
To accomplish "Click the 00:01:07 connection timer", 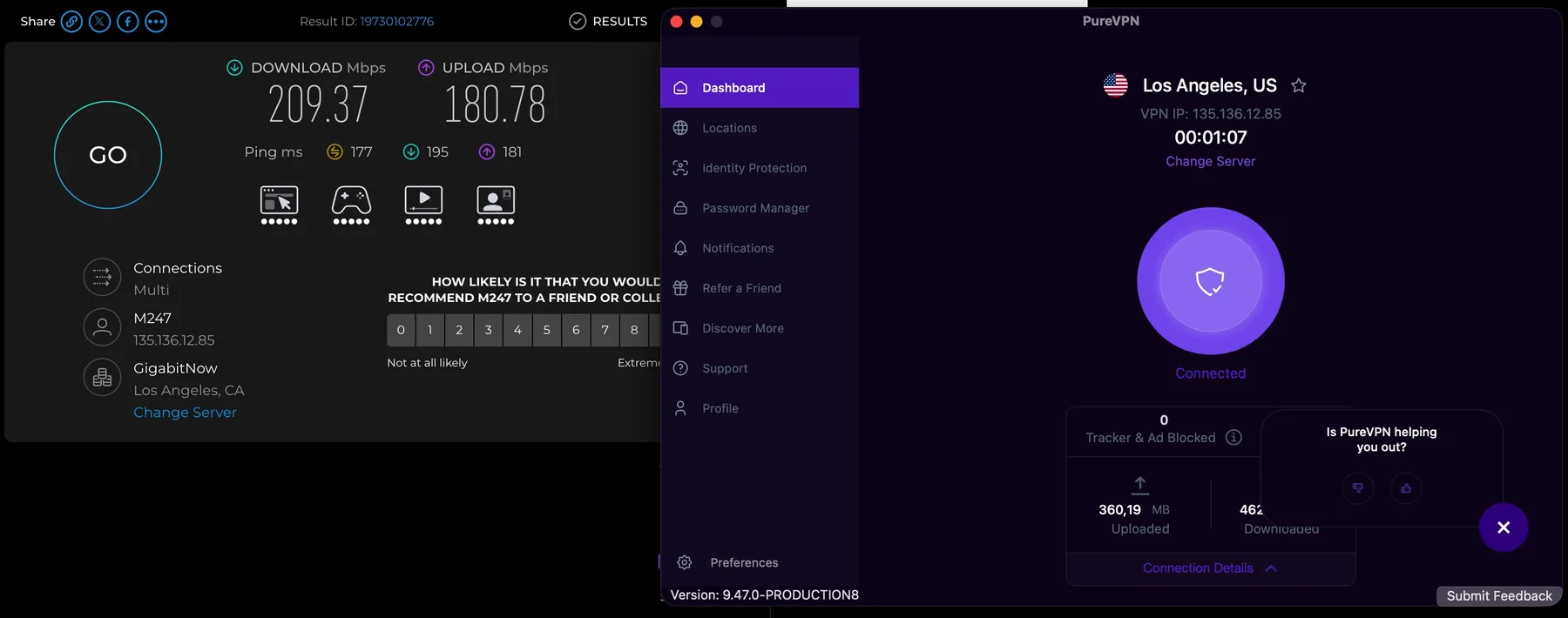I will pyautogui.click(x=1210, y=138).
